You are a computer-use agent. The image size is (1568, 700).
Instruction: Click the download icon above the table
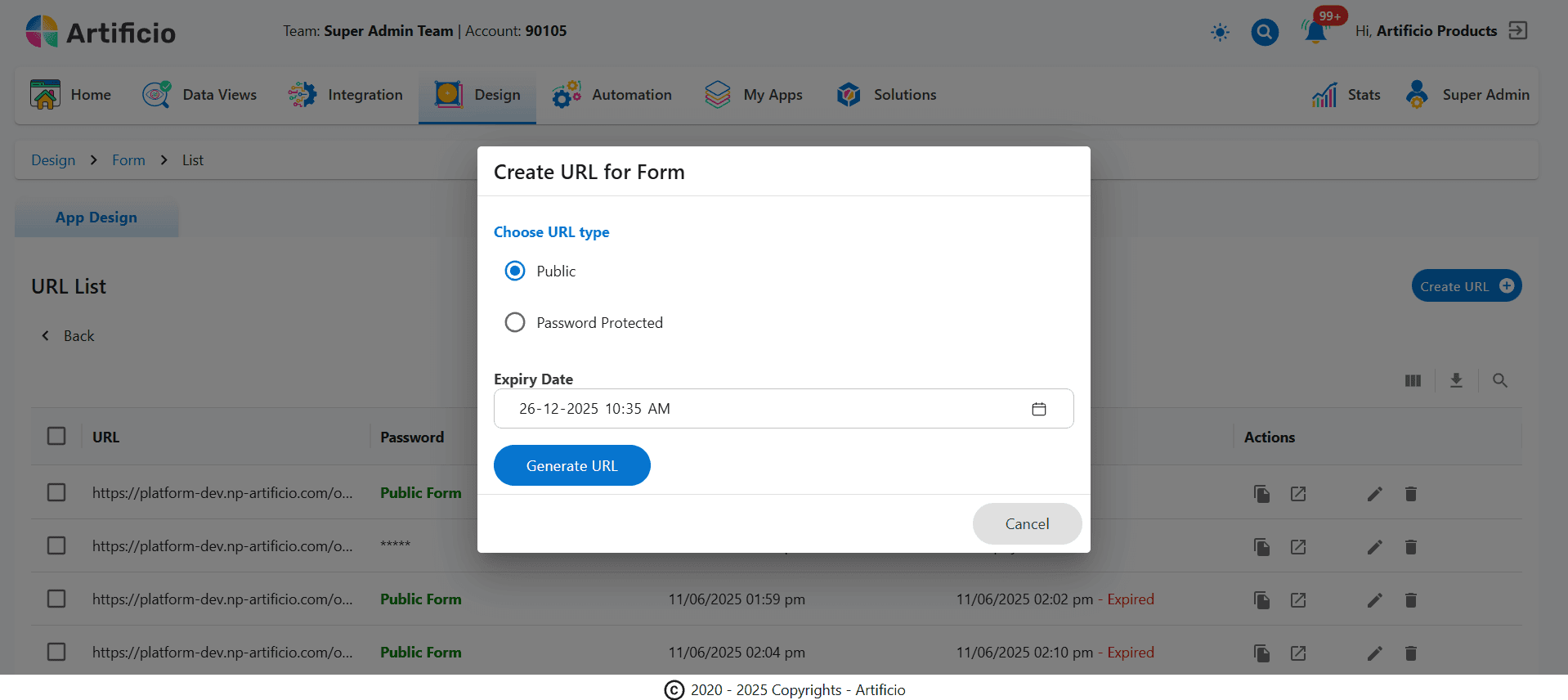(x=1456, y=380)
